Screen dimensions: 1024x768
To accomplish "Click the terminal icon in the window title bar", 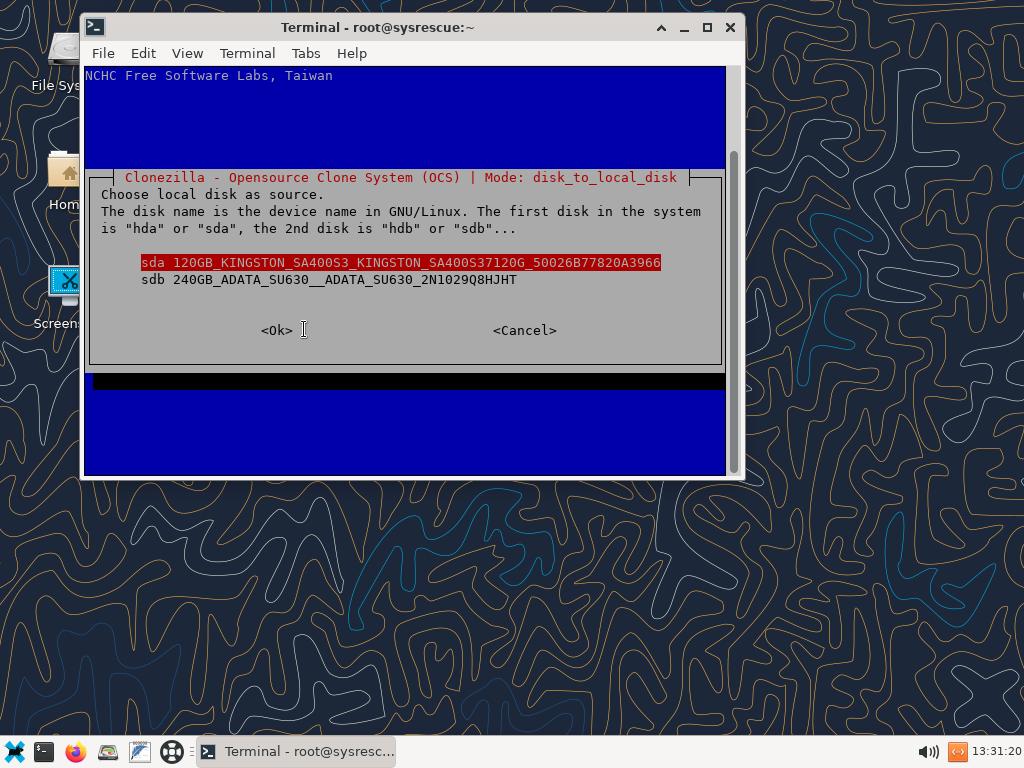I will coord(93,27).
